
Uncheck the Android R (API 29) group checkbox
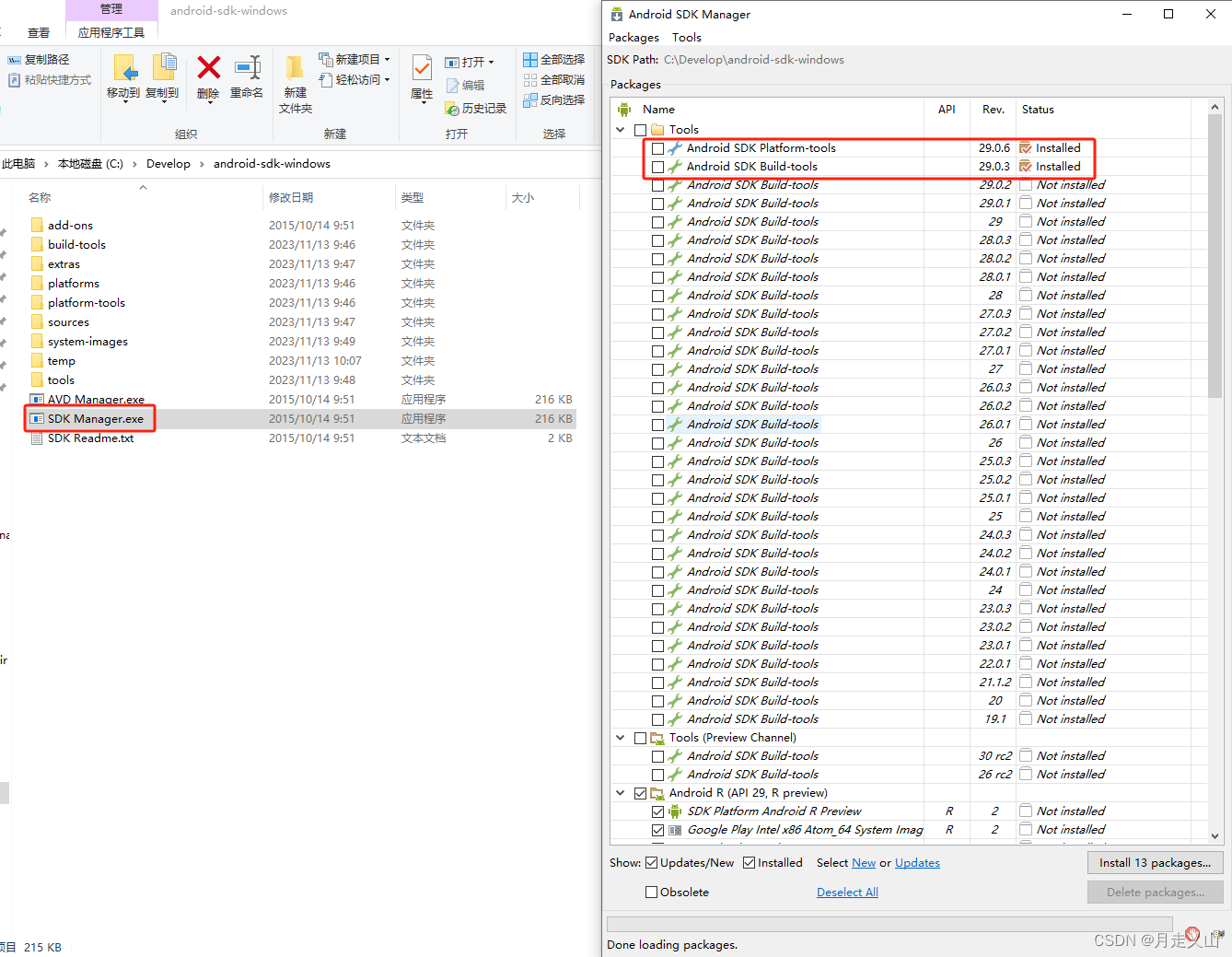point(640,793)
